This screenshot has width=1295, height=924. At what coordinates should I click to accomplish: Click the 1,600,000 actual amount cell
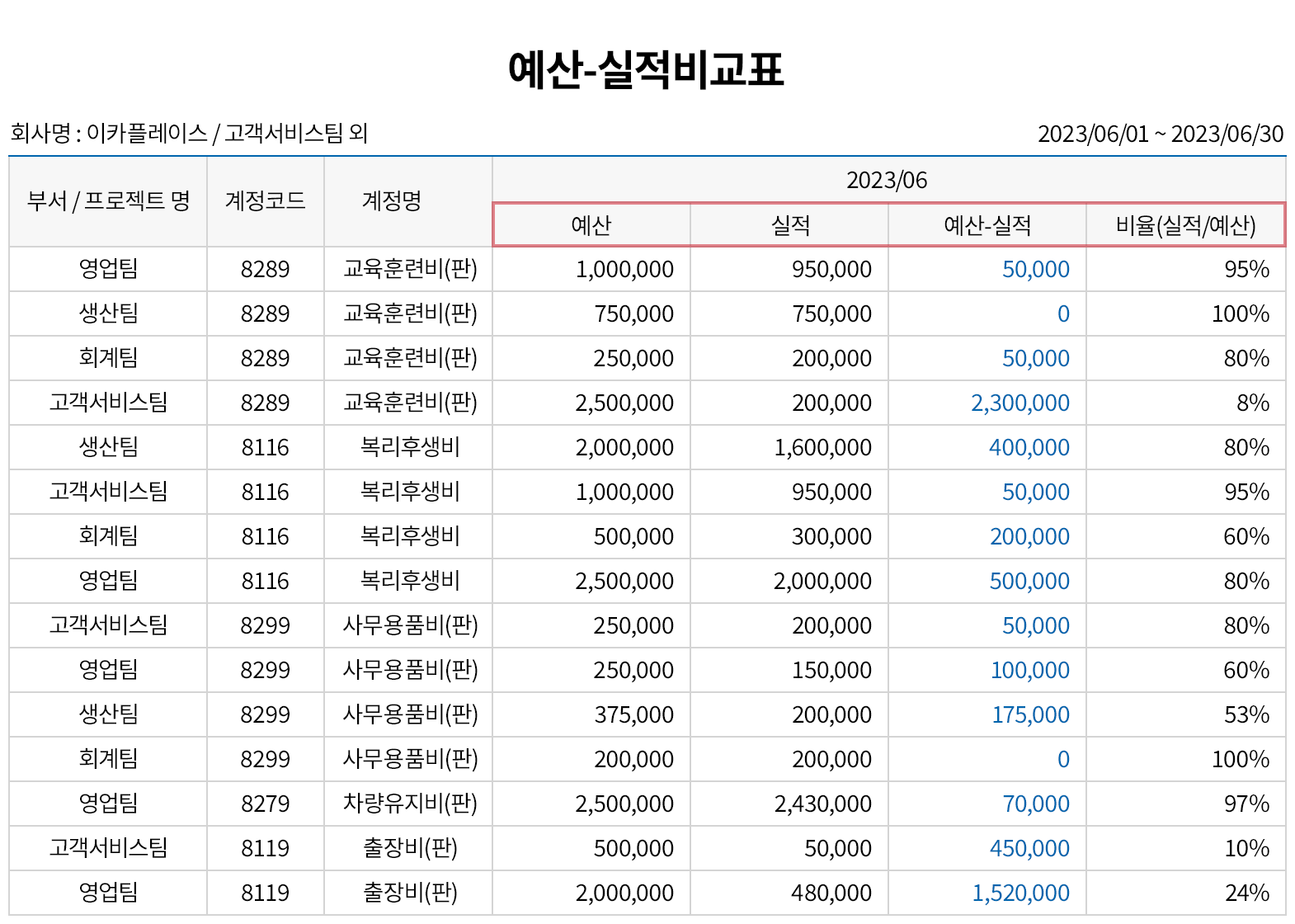click(x=790, y=447)
